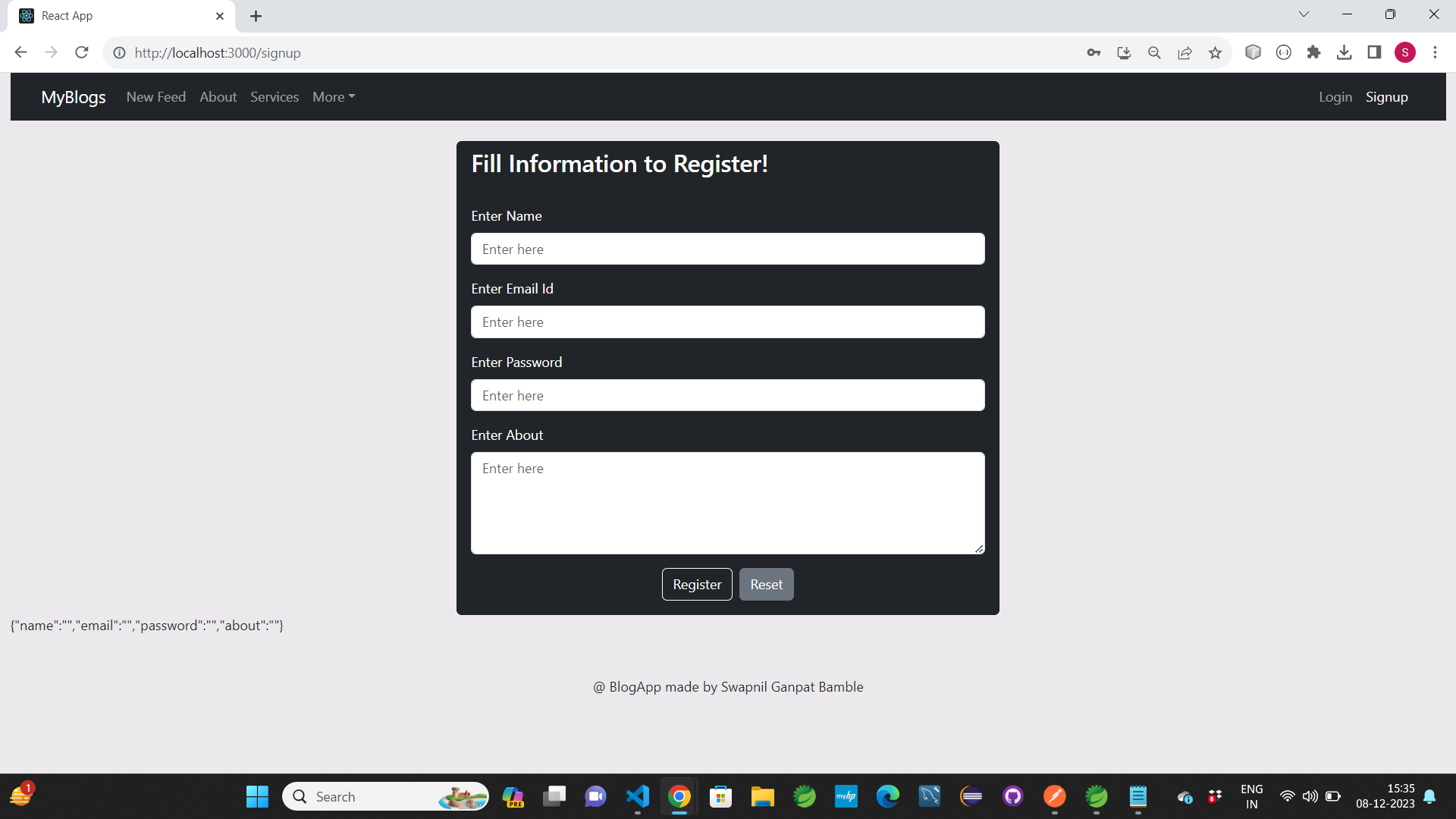Viewport: 1456px width, 819px height.
Task: Click the browser zoom search icon
Action: (x=1154, y=52)
